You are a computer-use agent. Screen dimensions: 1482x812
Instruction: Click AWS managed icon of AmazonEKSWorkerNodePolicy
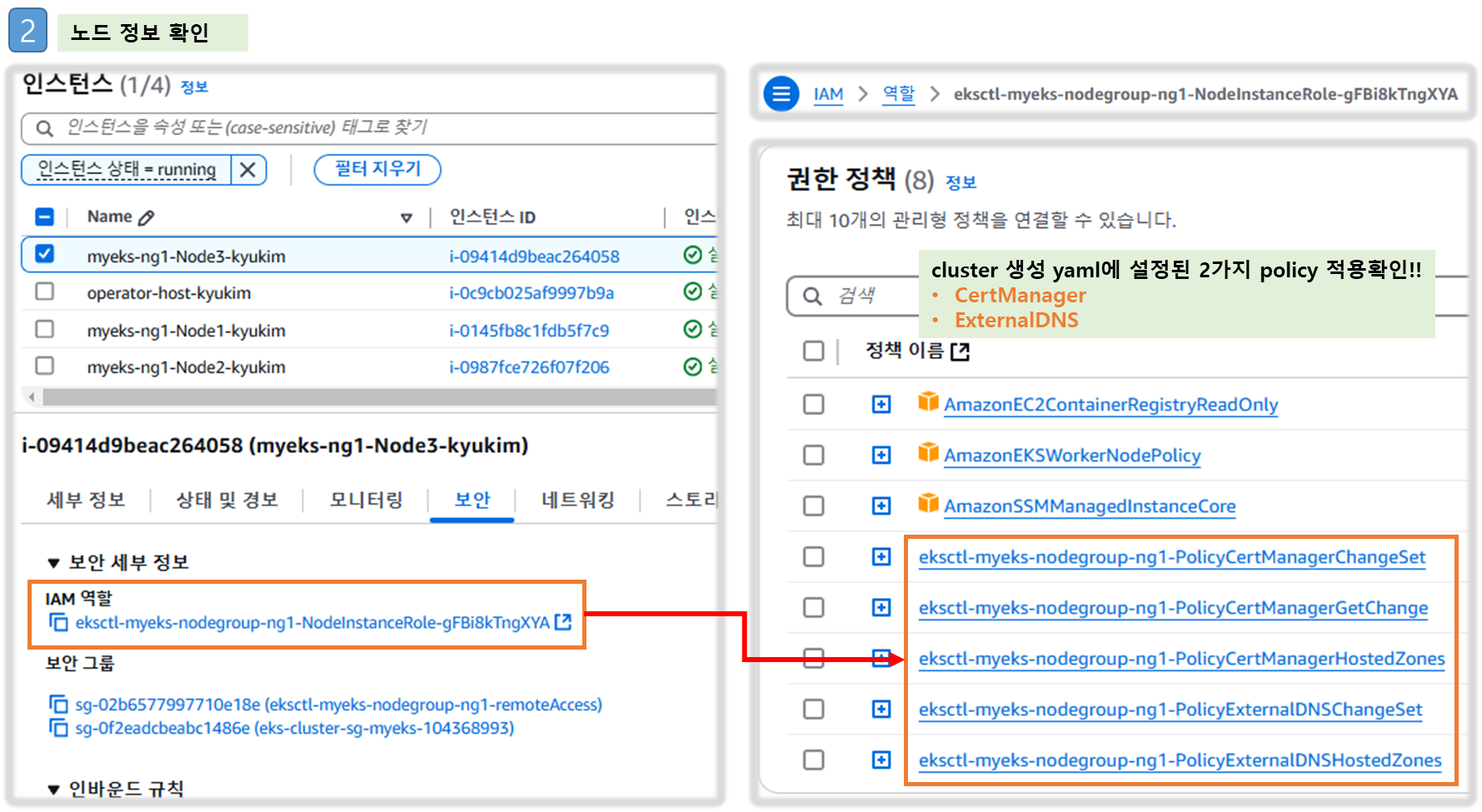[928, 453]
